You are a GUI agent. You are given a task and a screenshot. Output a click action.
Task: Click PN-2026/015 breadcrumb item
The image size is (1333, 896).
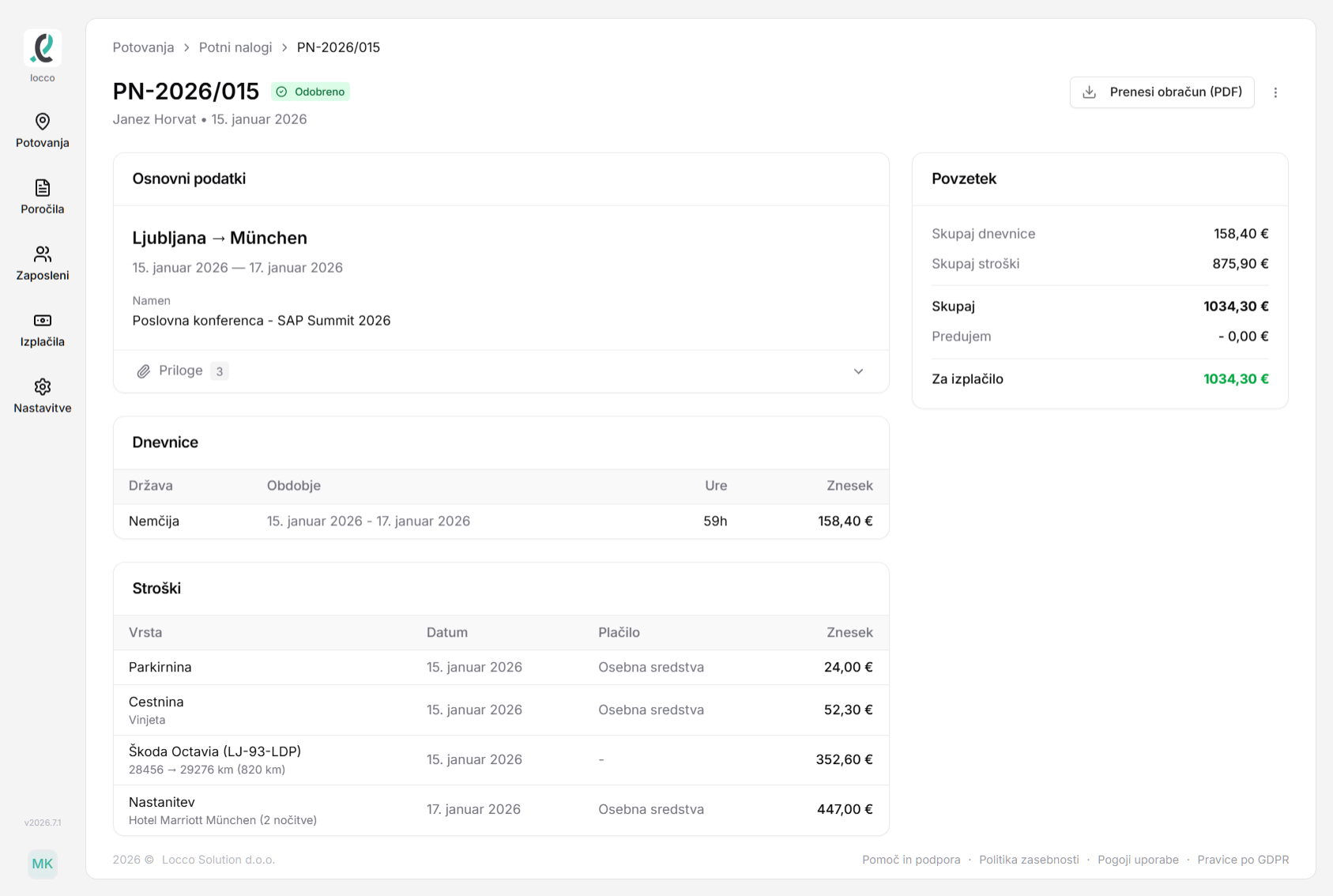click(x=338, y=47)
